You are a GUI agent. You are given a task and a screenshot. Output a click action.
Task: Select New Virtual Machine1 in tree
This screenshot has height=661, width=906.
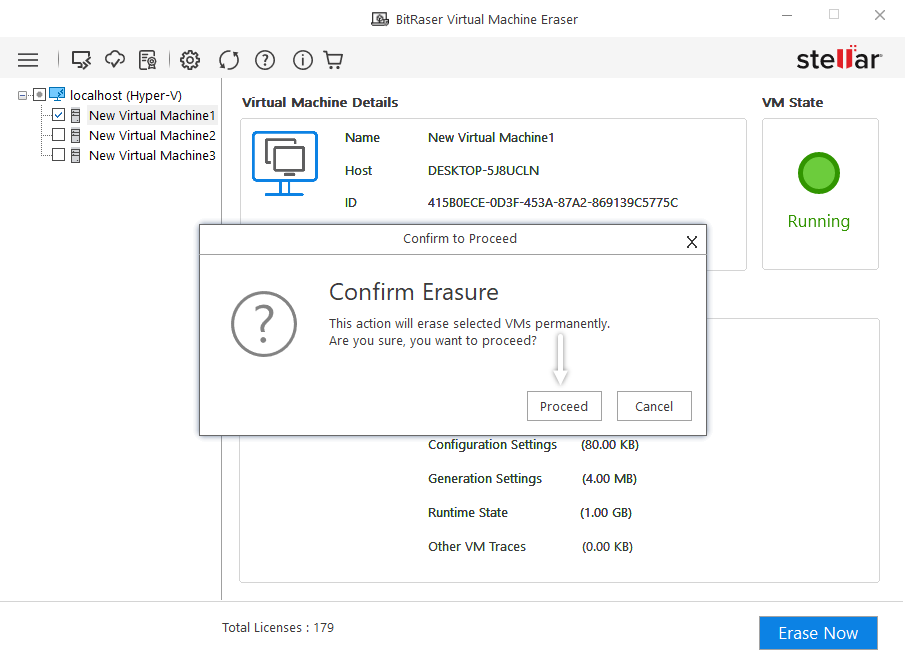click(x=152, y=116)
